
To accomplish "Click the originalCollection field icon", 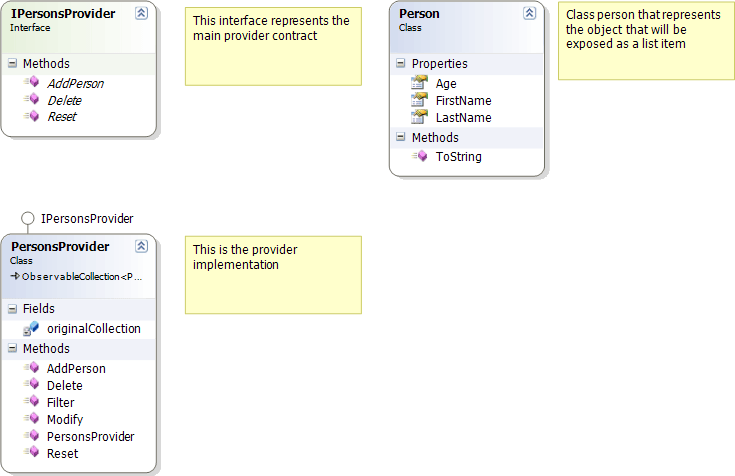I will (31, 329).
